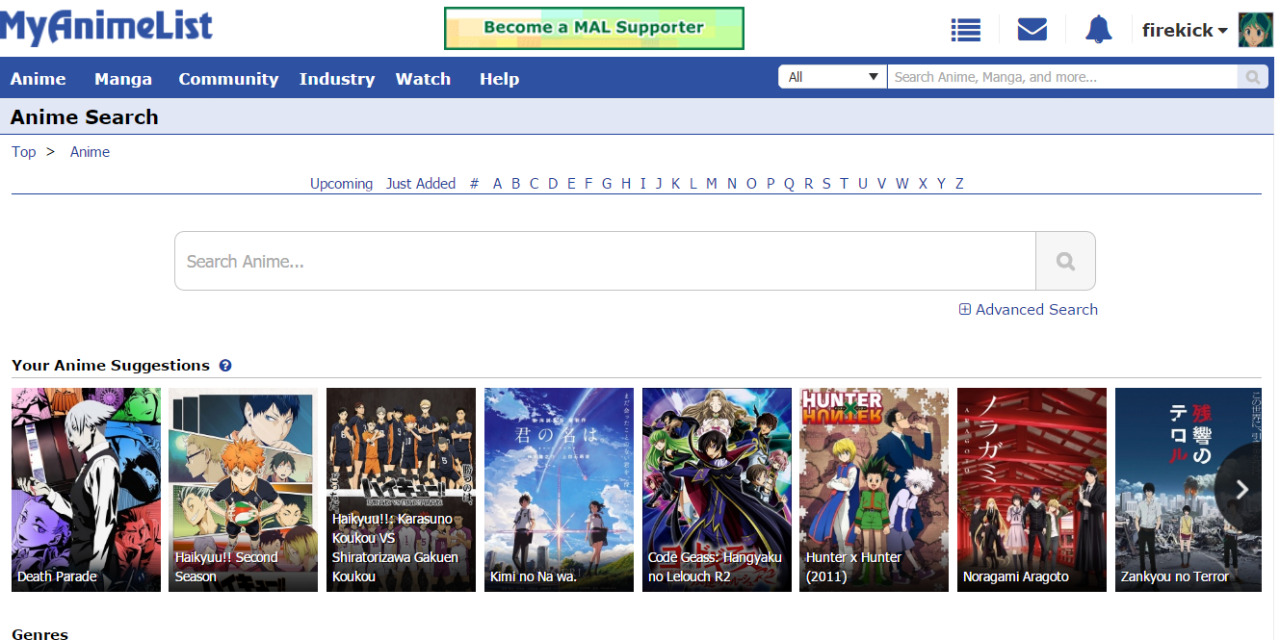Click the Anime Suggestions help icon
The image size is (1280, 640).
225,366
